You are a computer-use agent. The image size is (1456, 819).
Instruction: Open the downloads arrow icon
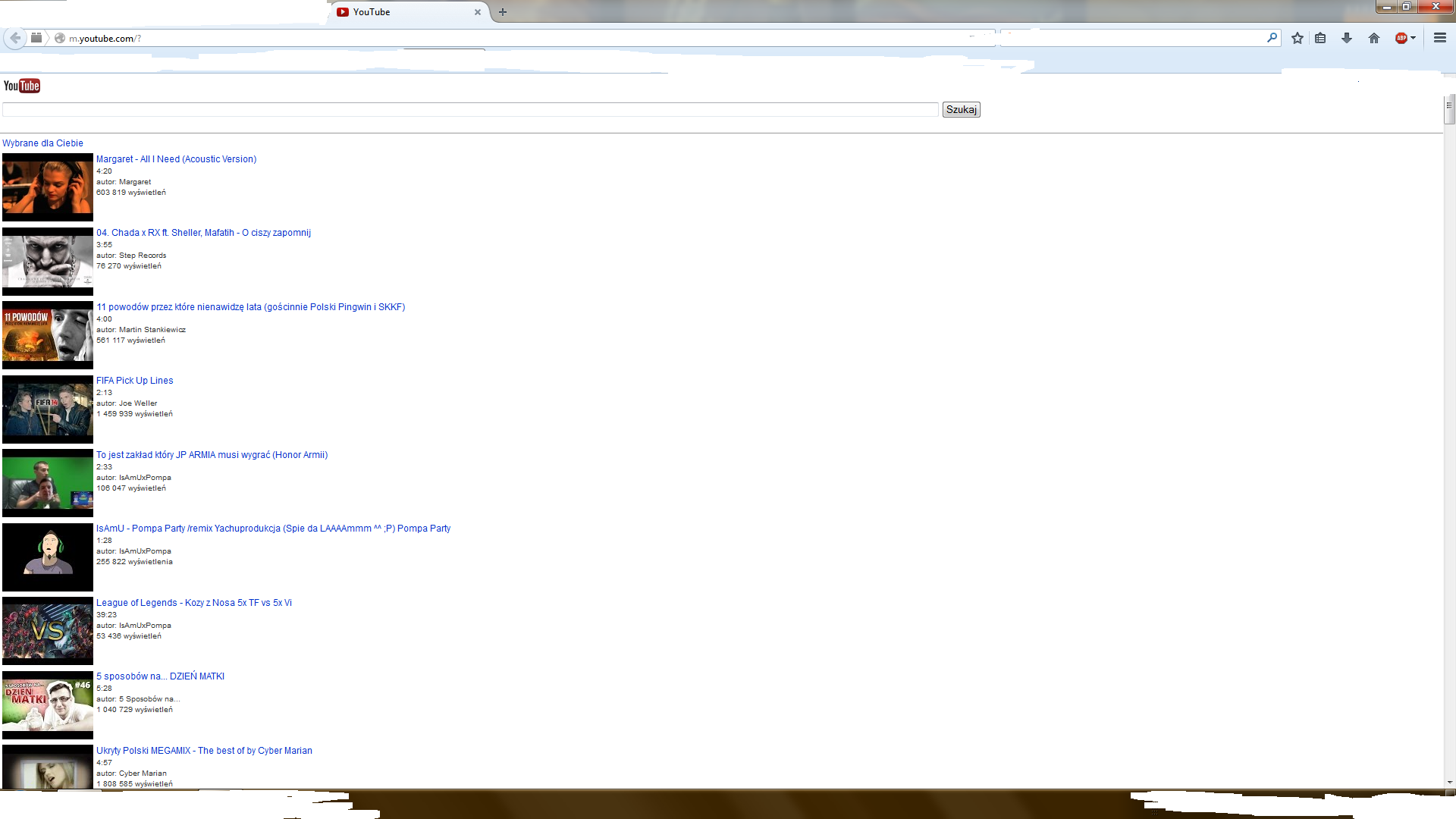click(x=1347, y=38)
